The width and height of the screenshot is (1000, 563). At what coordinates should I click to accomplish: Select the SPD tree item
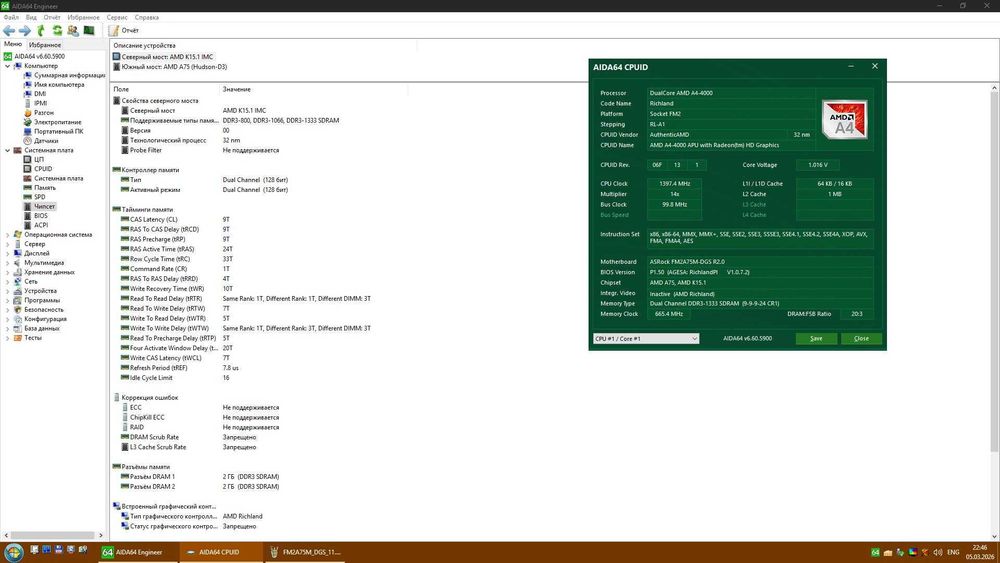(40, 197)
